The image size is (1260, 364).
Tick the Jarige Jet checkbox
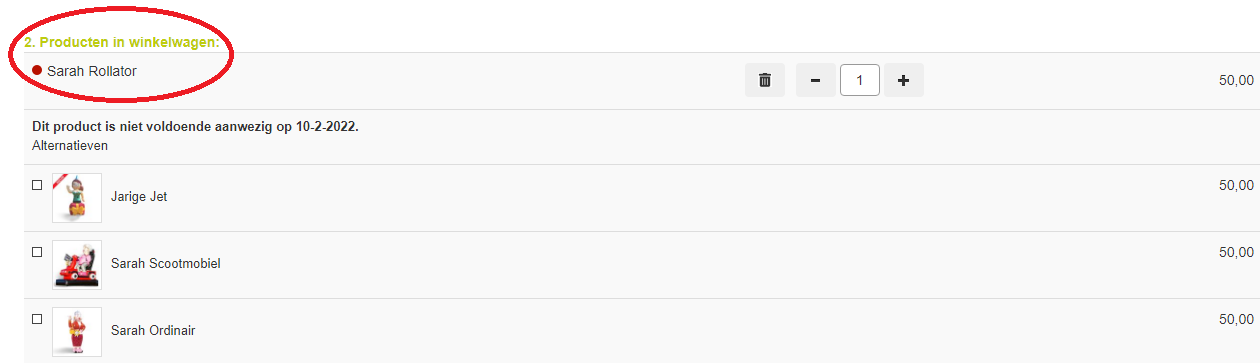pyautogui.click(x=37, y=185)
